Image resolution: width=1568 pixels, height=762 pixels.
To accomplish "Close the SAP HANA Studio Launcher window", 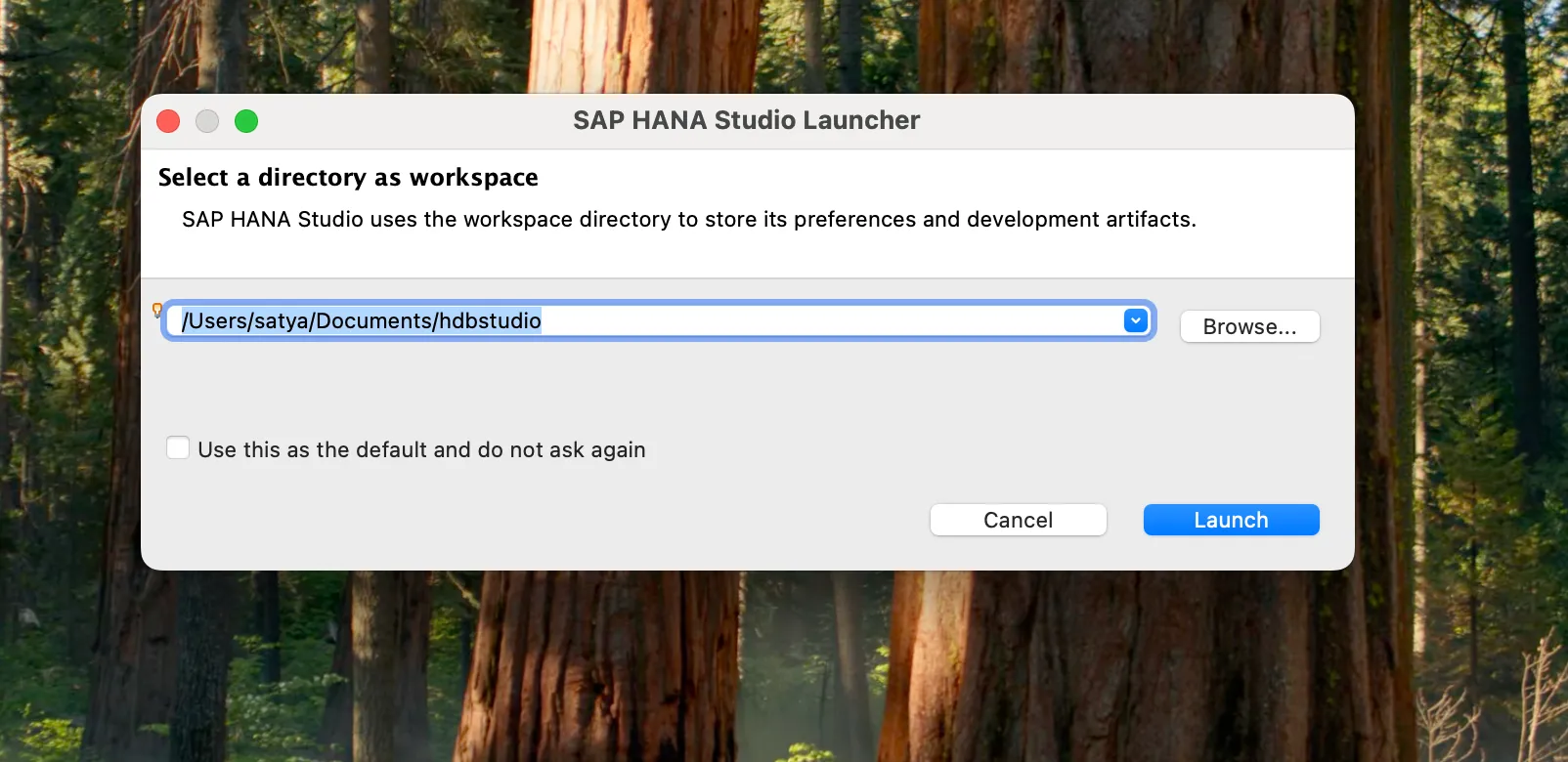I will pos(168,121).
